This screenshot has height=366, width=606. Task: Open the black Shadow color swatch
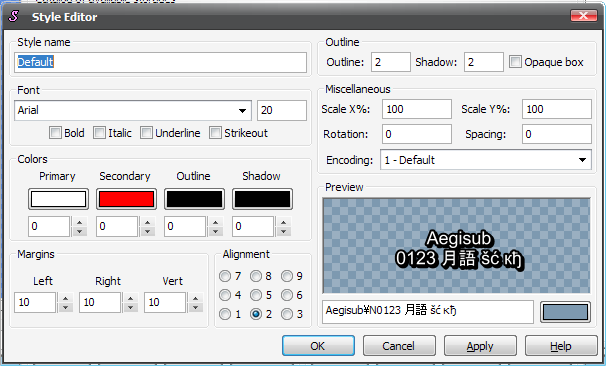click(x=262, y=199)
